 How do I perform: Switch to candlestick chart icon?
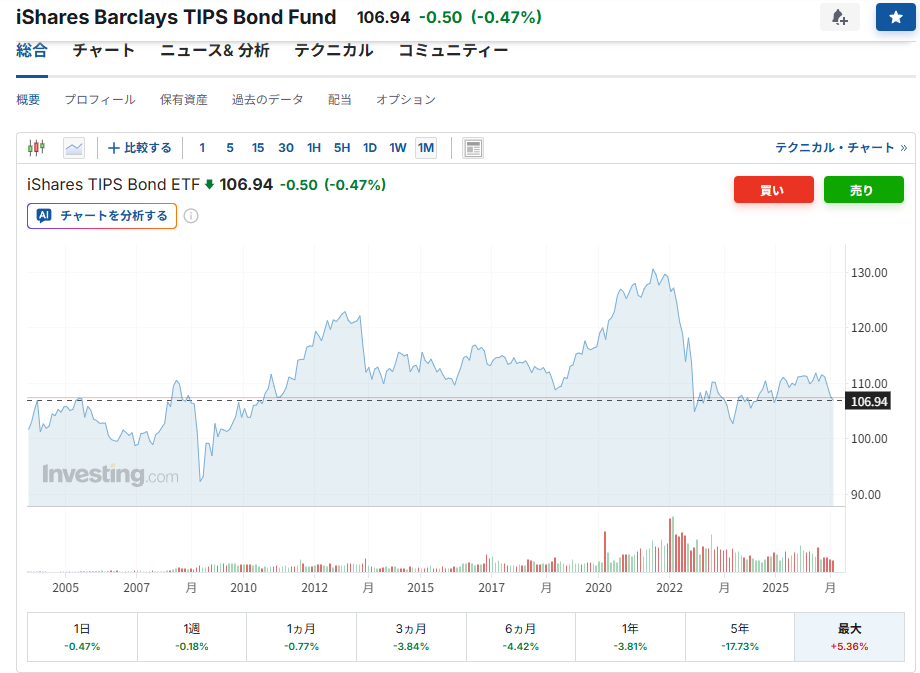tap(36, 148)
